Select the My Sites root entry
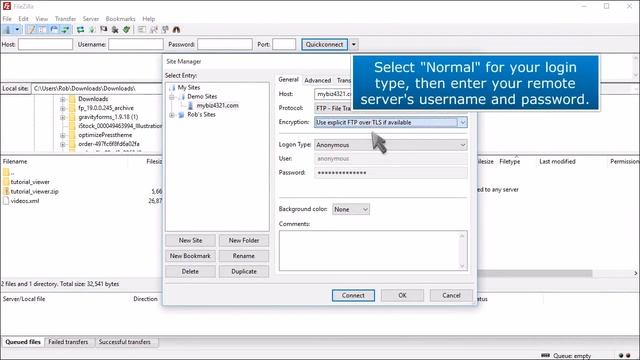 point(189,87)
